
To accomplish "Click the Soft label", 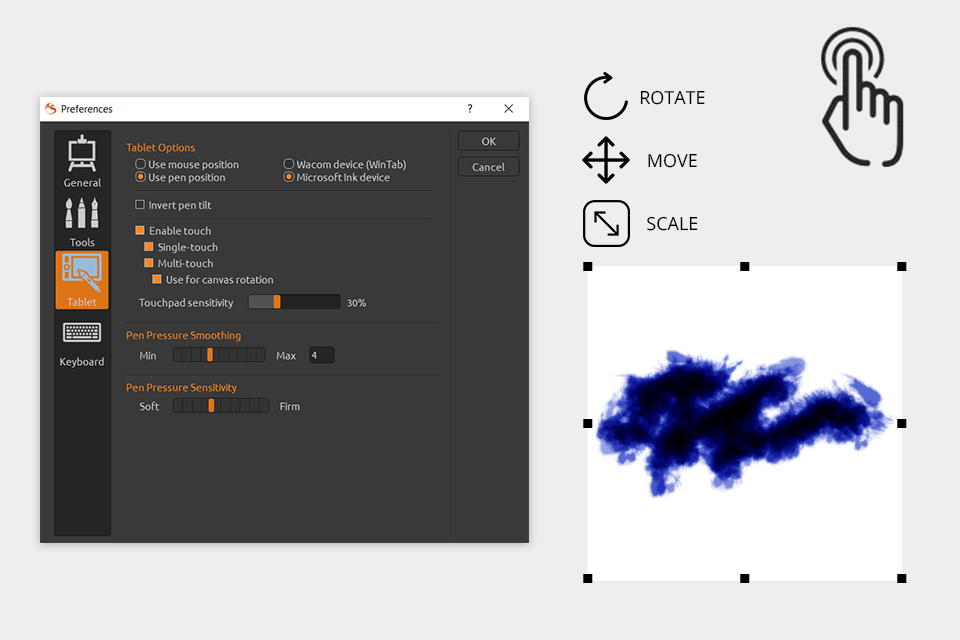I will coord(149,406).
